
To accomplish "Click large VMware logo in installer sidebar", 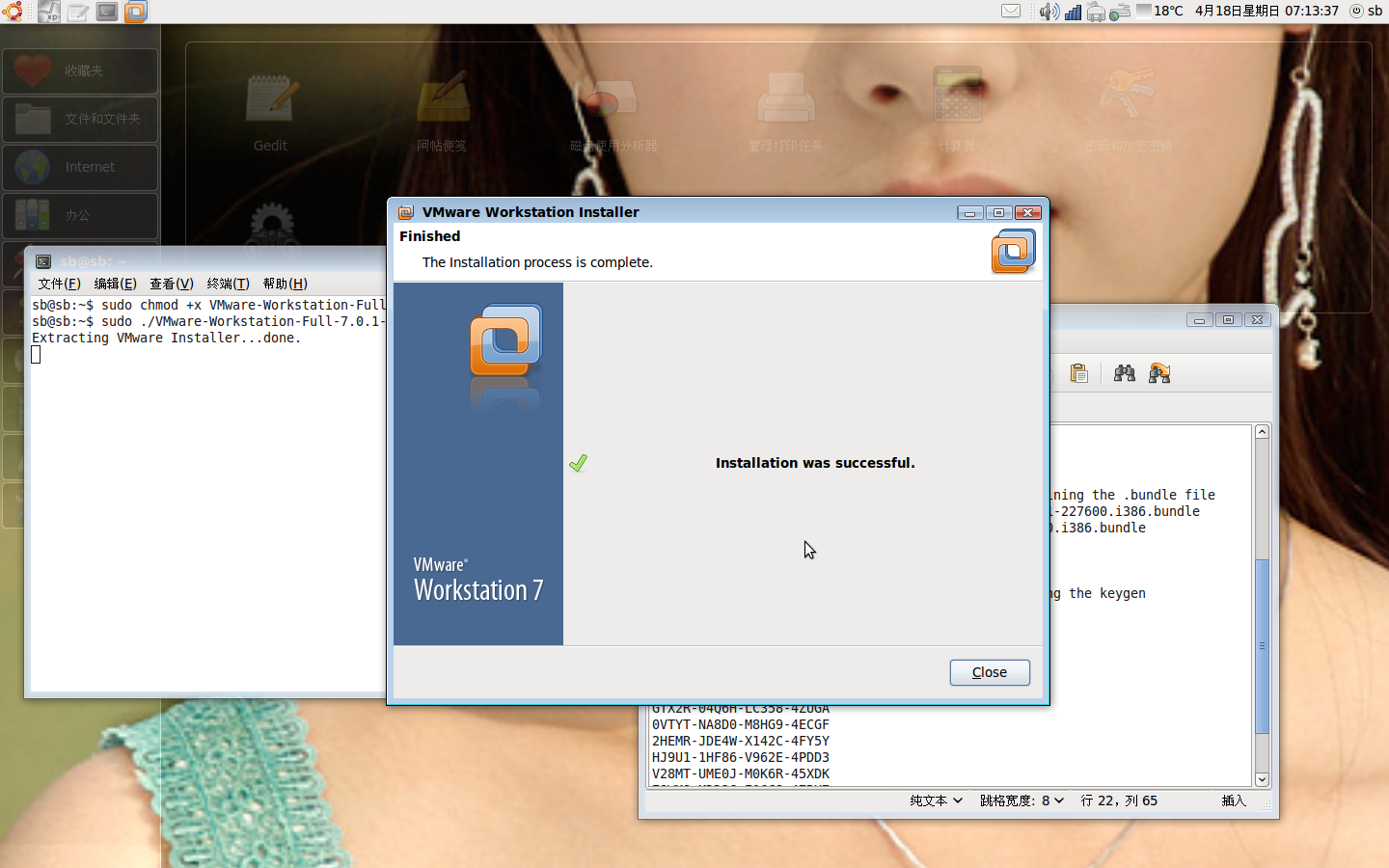I will (505, 339).
